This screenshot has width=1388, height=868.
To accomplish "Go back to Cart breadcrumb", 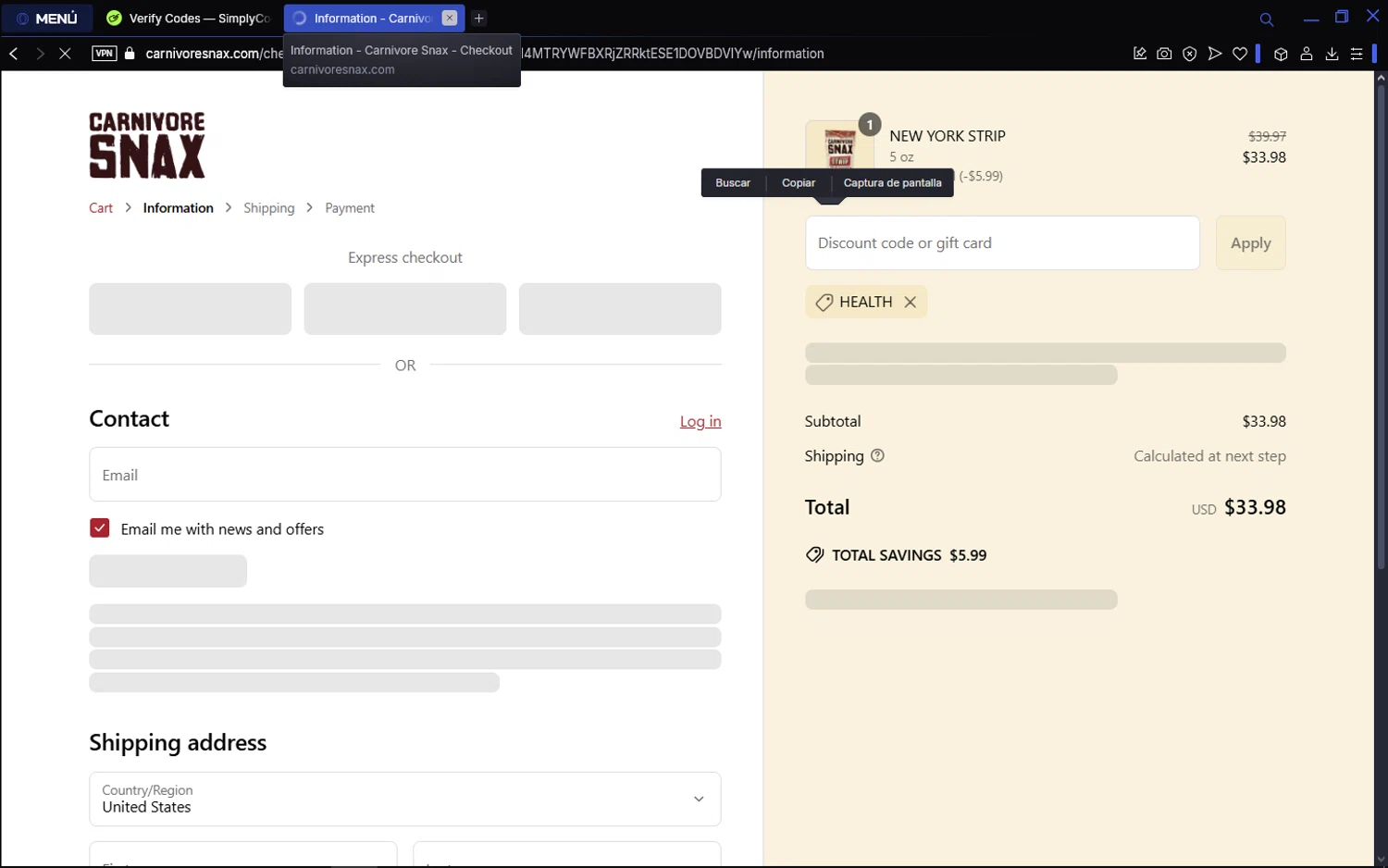I will click(101, 208).
